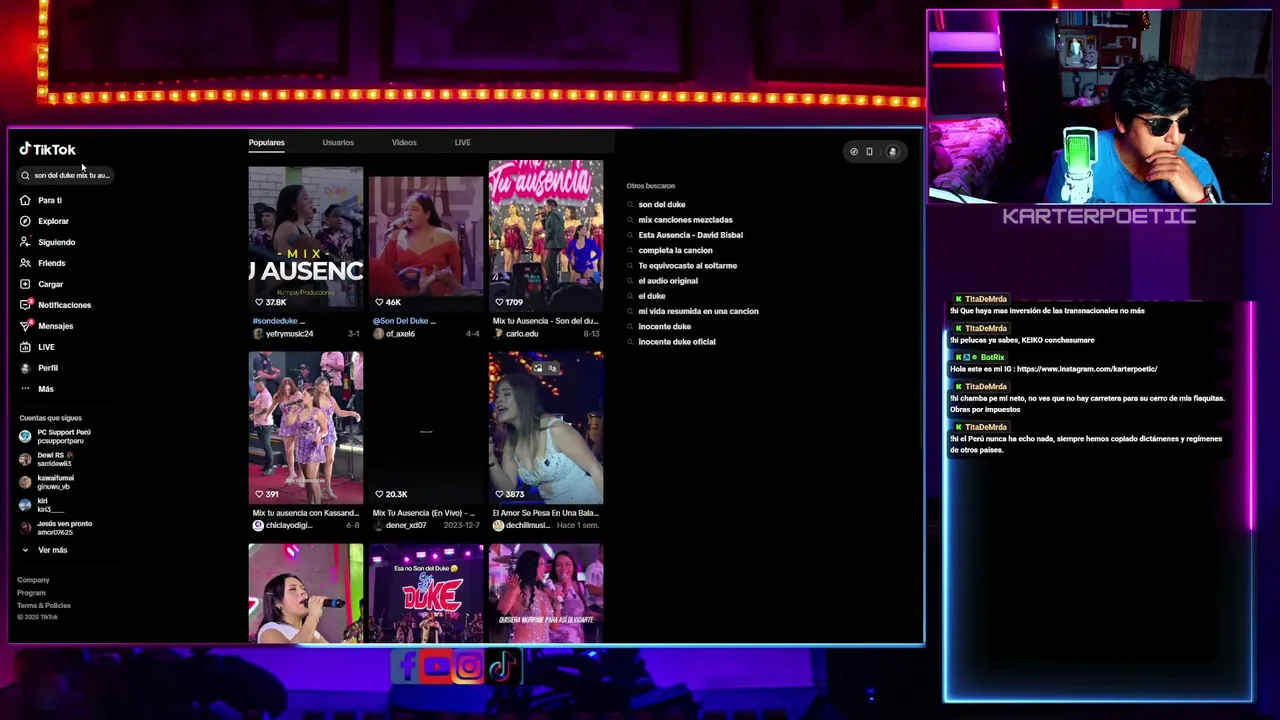Screen dimensions: 1280x720
Task: Open Dewi RS followed account
Action: coord(47,459)
